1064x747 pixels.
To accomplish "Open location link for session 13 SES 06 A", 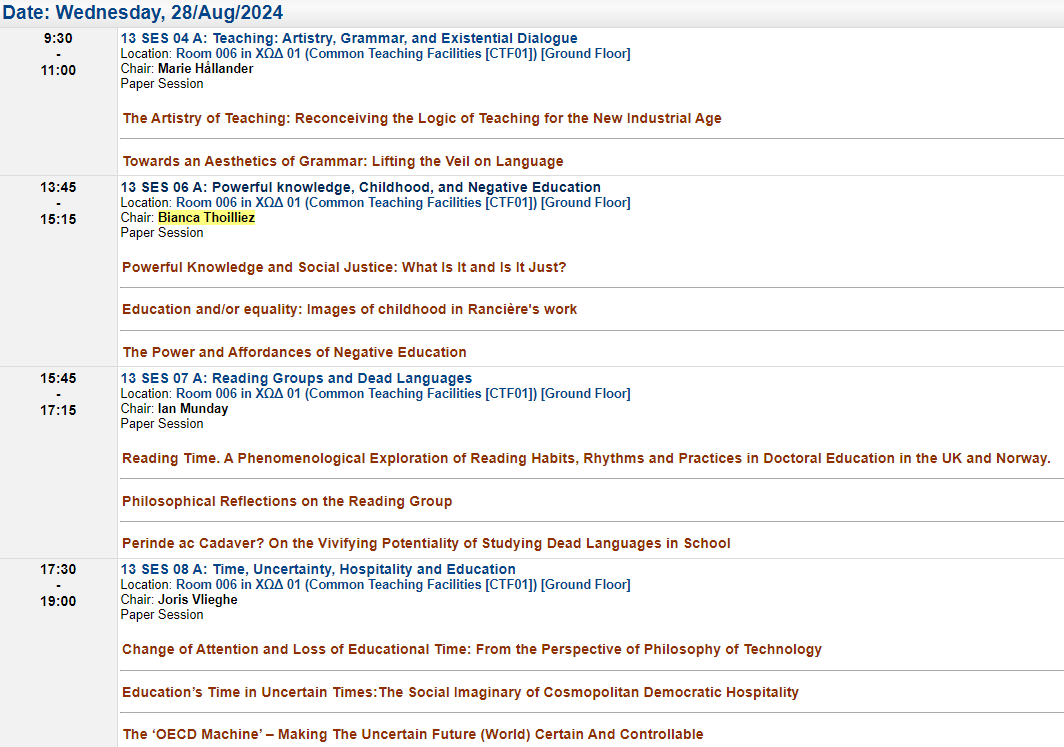I will 403,202.
